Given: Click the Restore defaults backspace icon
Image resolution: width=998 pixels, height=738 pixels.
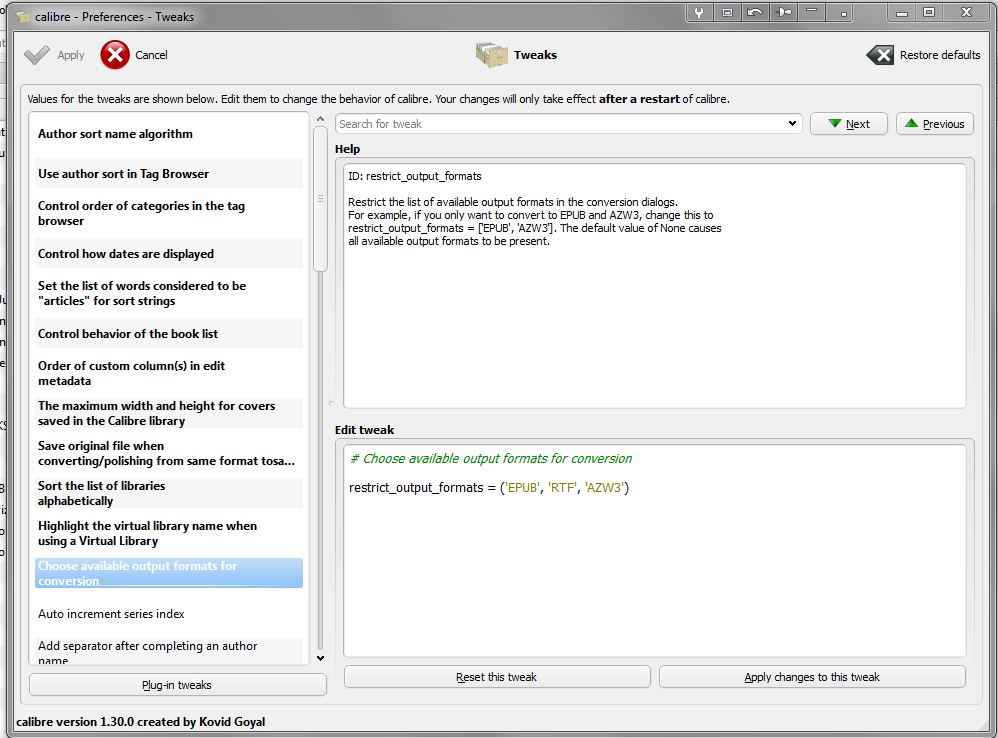Looking at the screenshot, I should coord(880,55).
